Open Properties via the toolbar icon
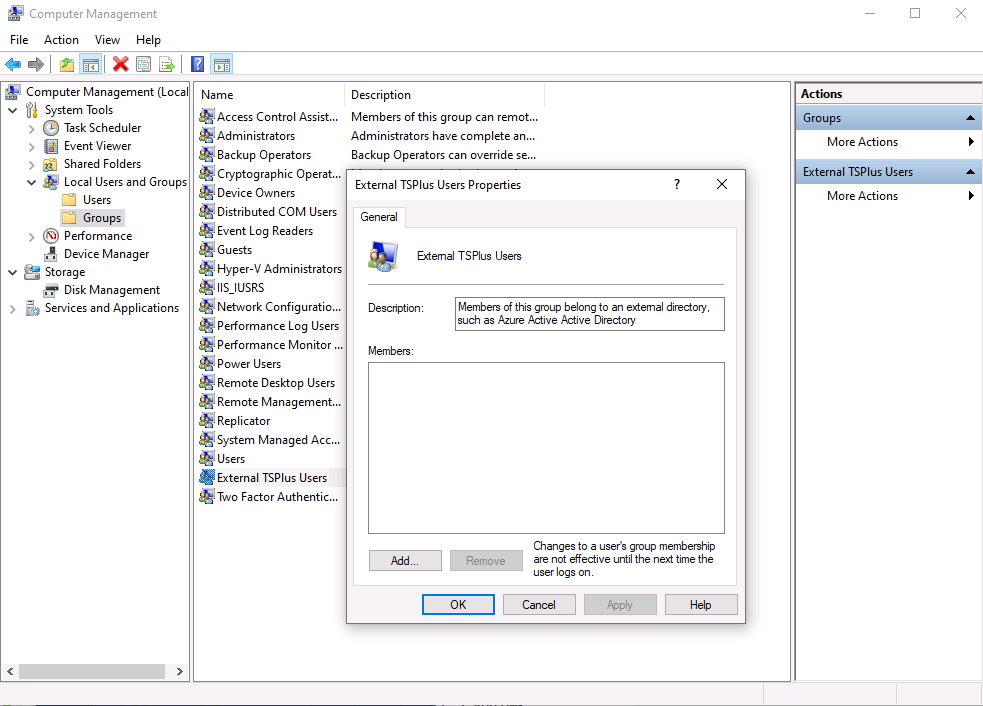This screenshot has height=706, width=983. [x=144, y=65]
